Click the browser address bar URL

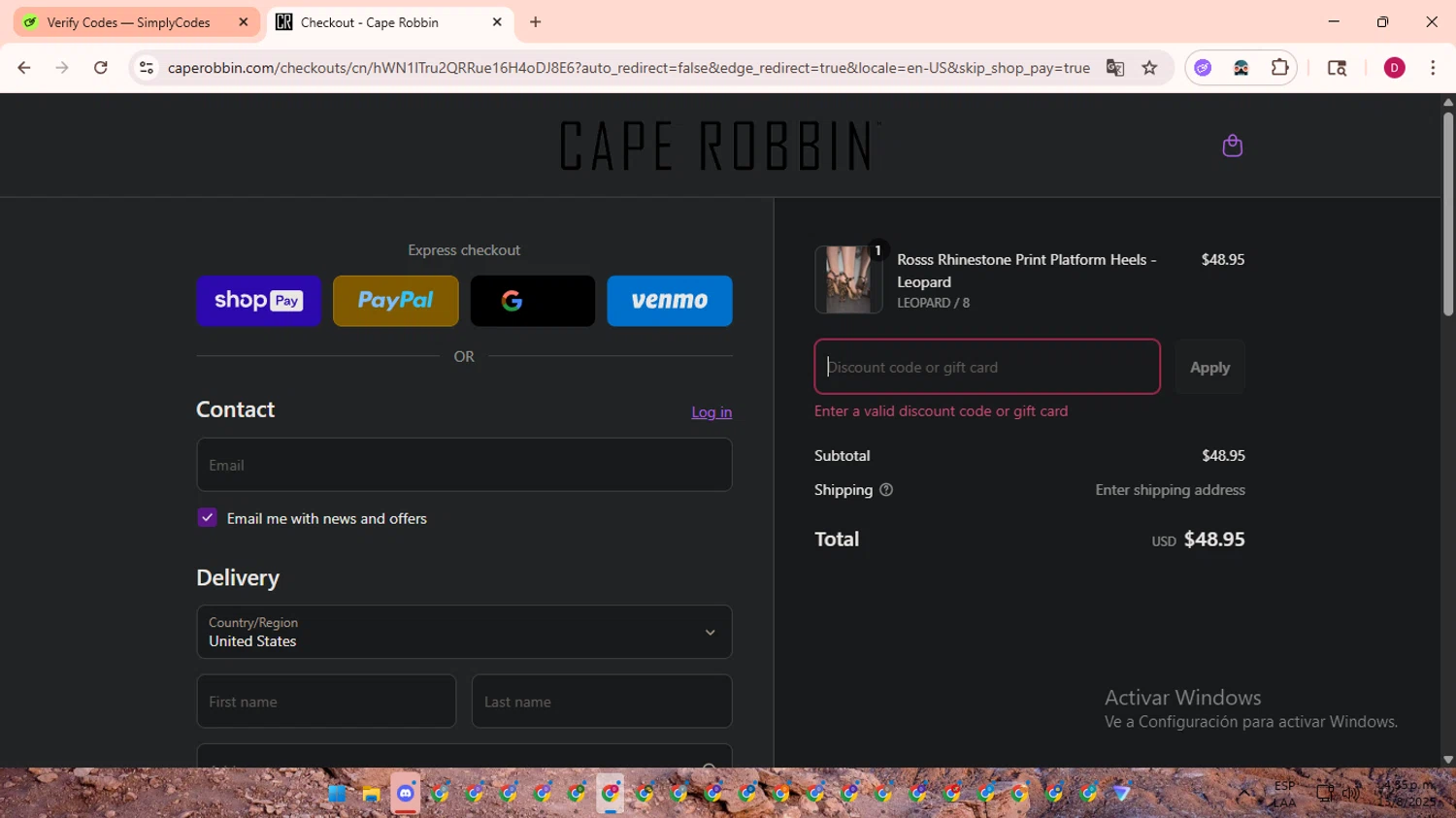pos(628,68)
